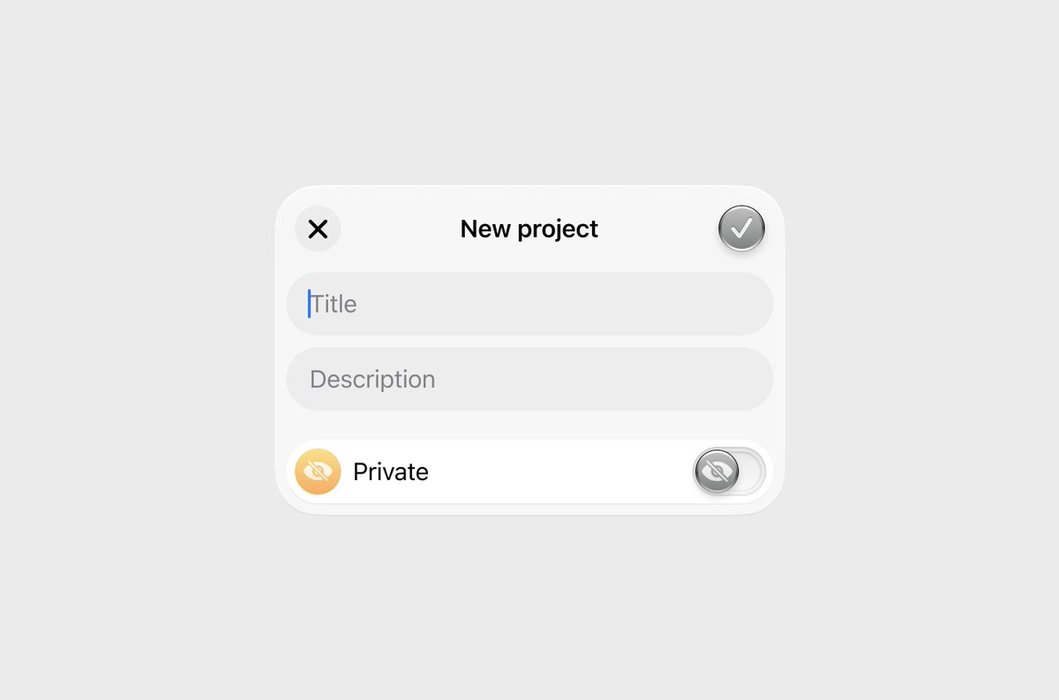Confirm new project with checkmark button
Image resolution: width=1059 pixels, height=700 pixels.
click(741, 229)
